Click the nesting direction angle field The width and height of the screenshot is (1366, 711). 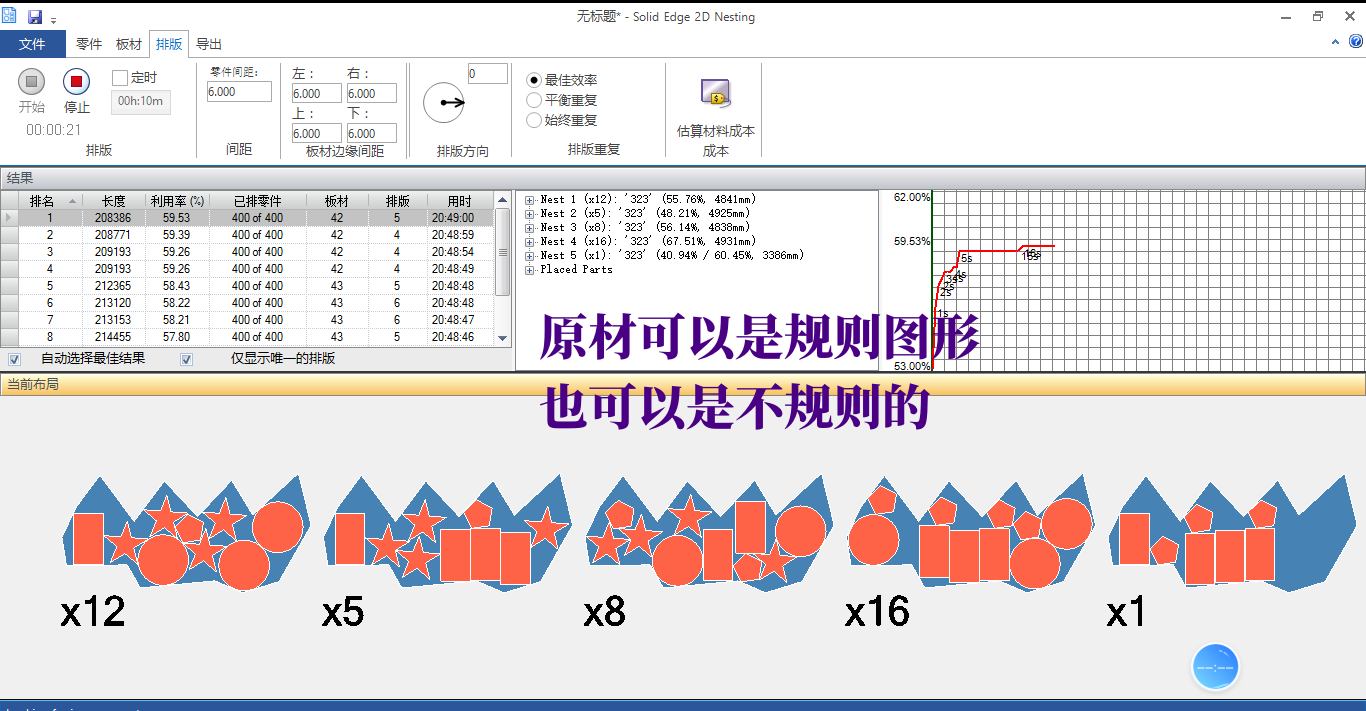pyautogui.click(x=487, y=74)
